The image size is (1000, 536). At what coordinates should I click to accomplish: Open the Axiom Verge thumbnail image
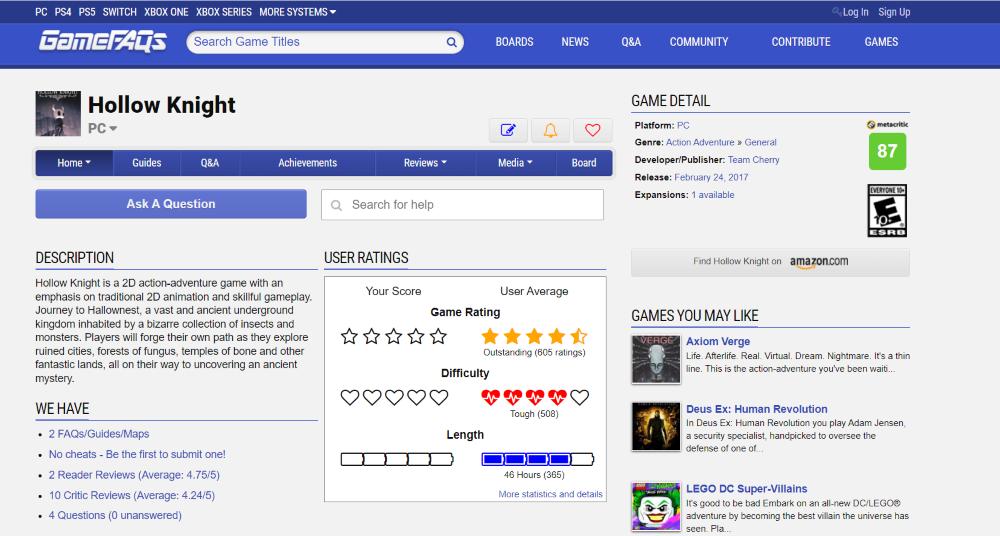tap(656, 359)
